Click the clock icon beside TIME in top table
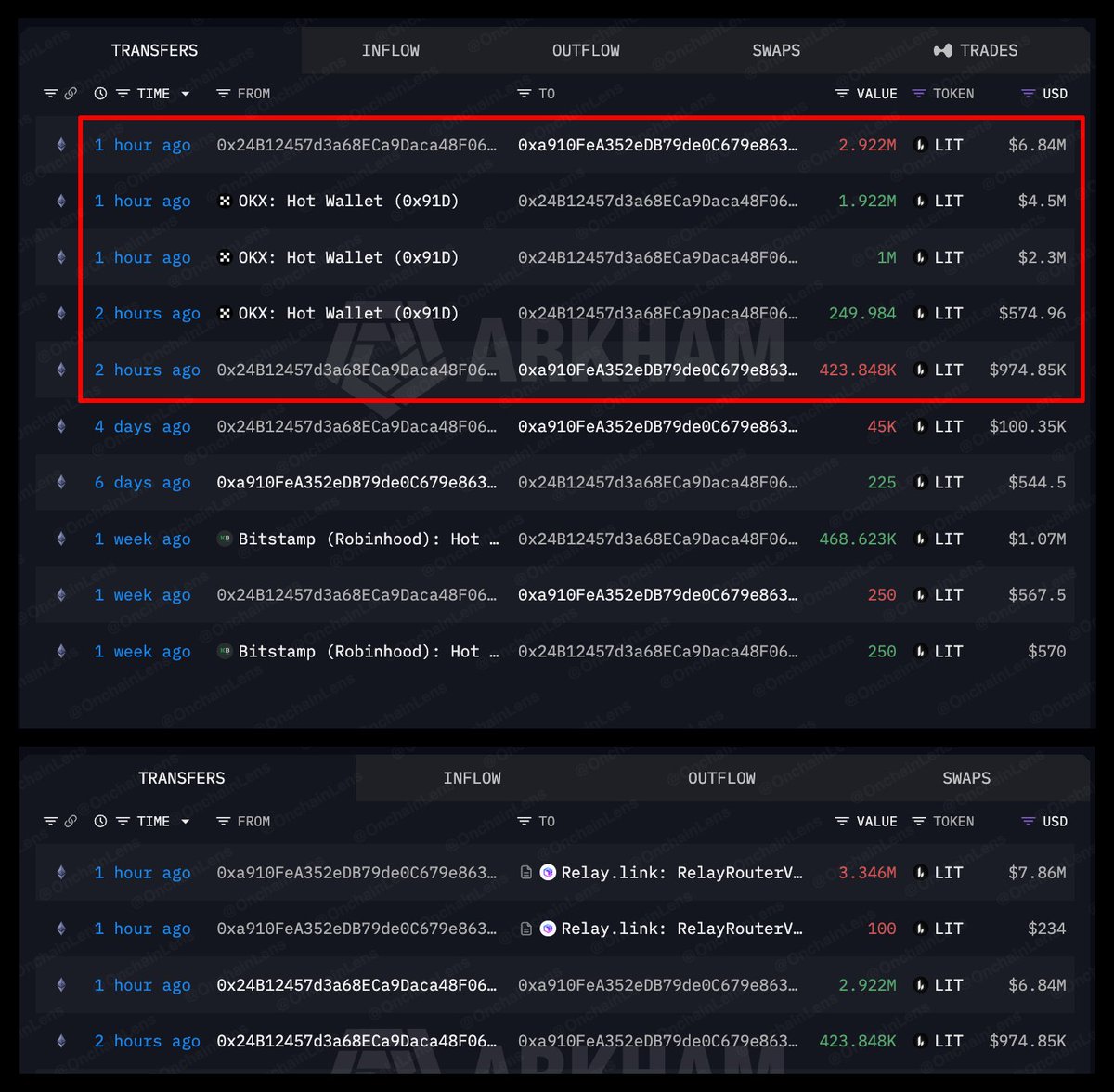Image resolution: width=1114 pixels, height=1092 pixels. point(100,94)
